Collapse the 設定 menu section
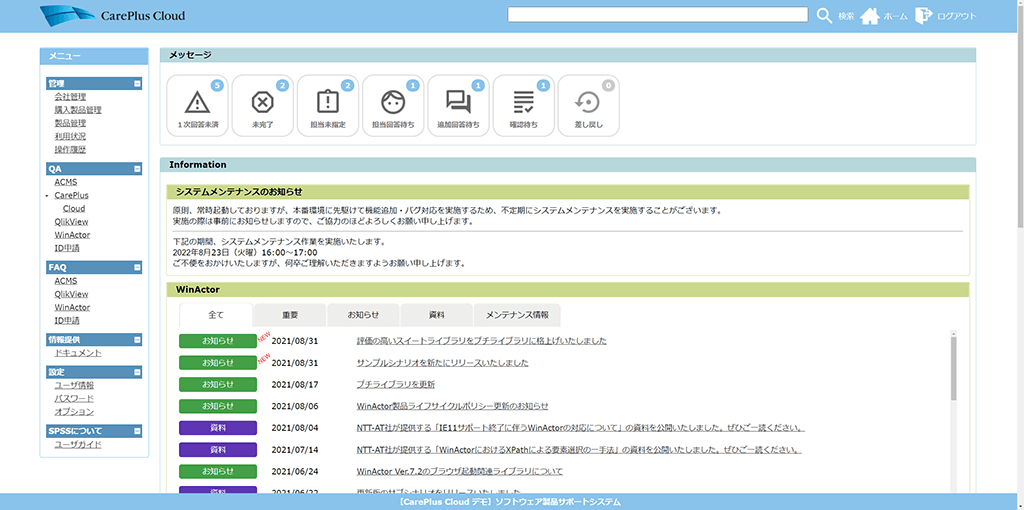 pyautogui.click(x=137, y=372)
